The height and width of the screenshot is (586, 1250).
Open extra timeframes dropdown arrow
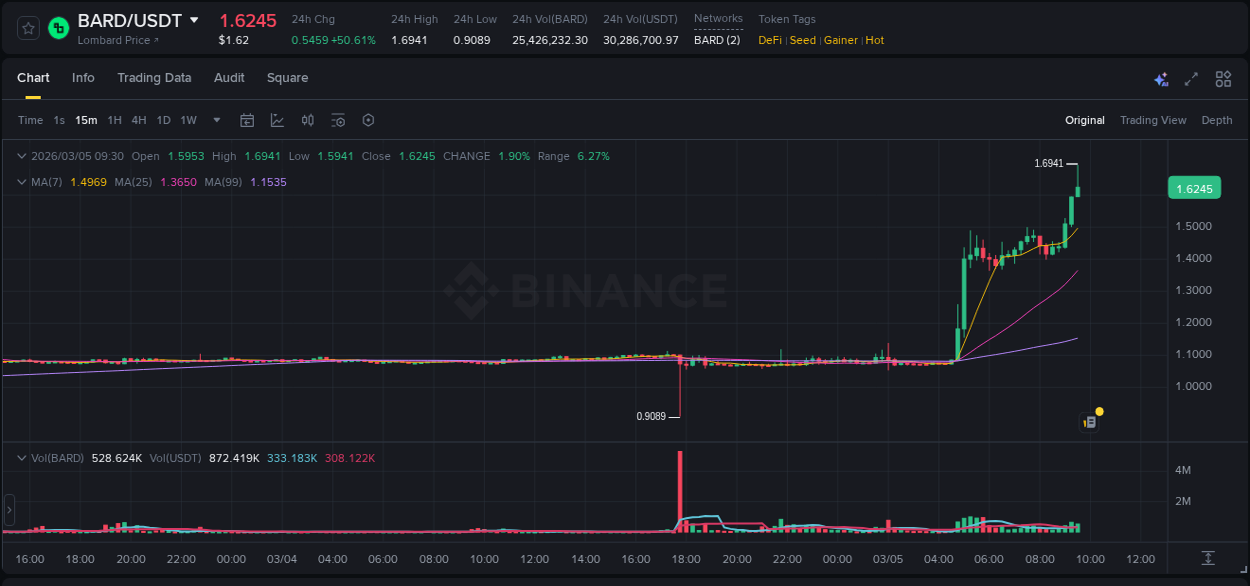216,120
